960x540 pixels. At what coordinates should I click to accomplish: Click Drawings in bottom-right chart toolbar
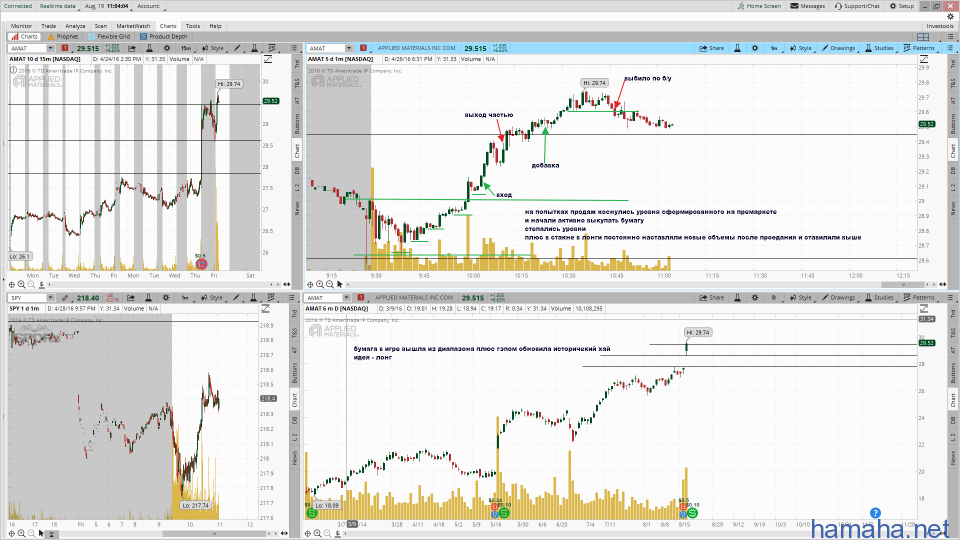[838, 298]
